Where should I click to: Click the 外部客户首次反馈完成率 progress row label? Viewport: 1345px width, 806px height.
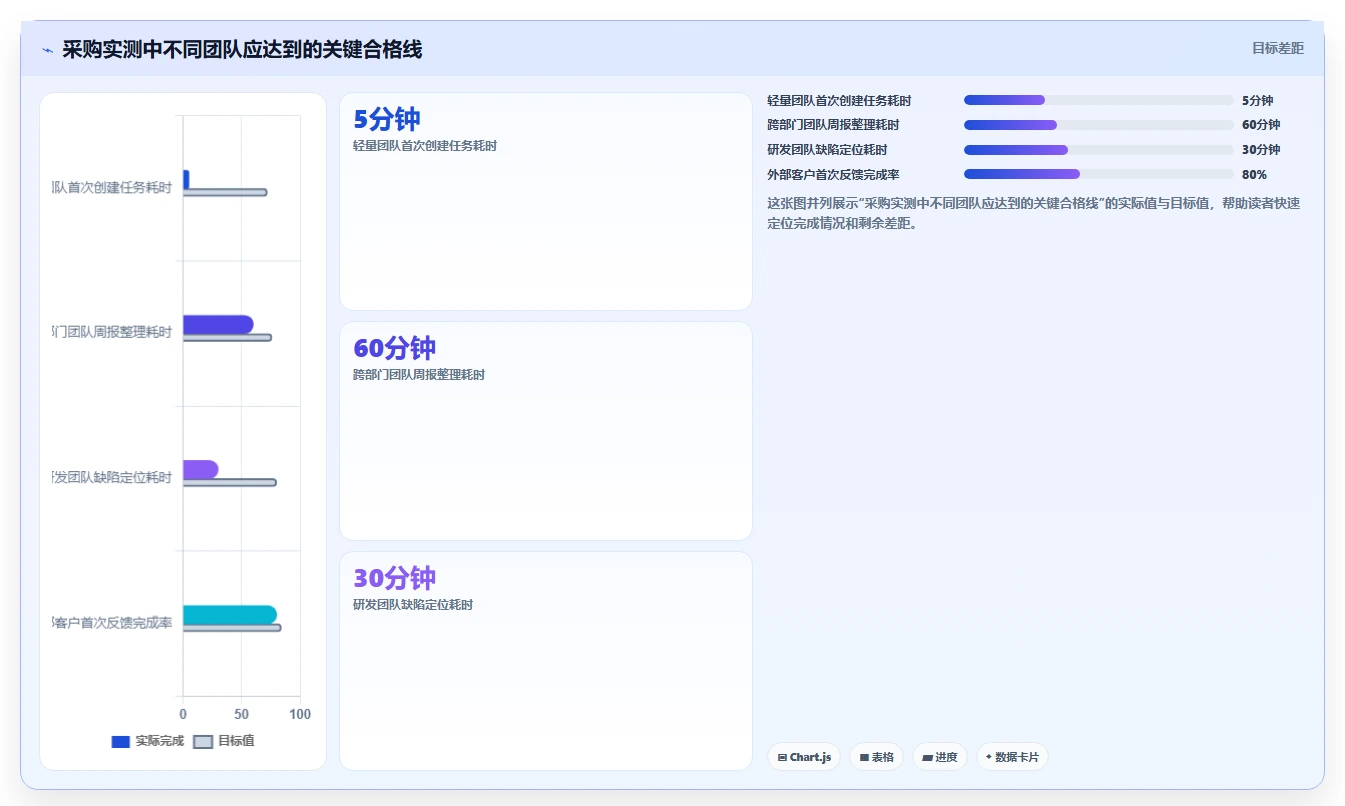(x=833, y=174)
